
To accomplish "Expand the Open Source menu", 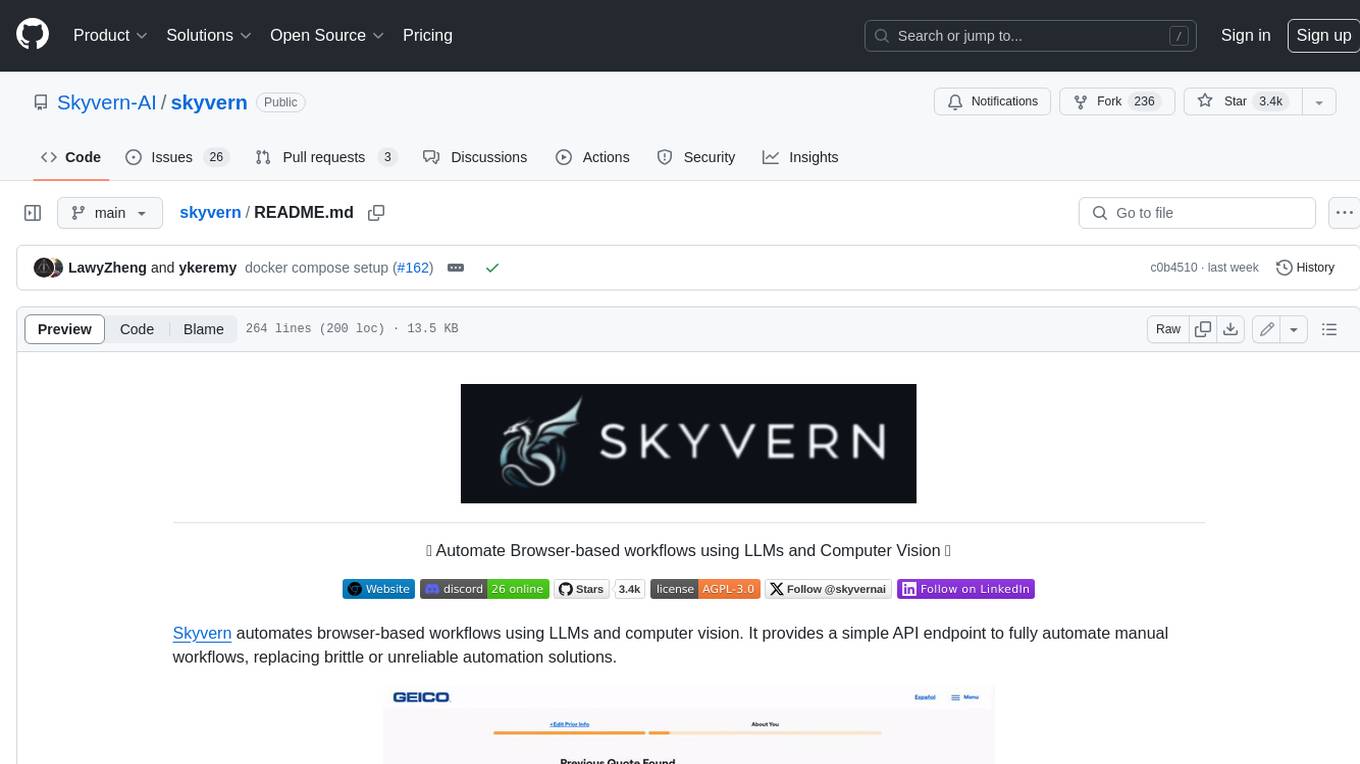I will [327, 35].
